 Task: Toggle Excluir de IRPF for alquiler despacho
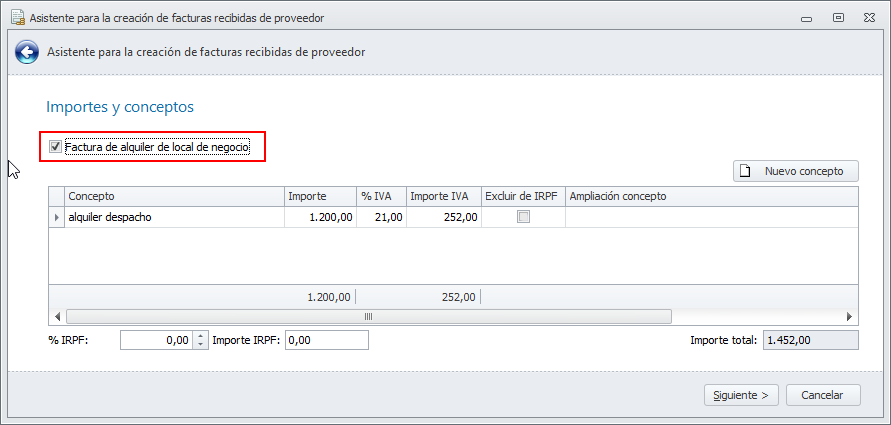pyautogui.click(x=523, y=216)
